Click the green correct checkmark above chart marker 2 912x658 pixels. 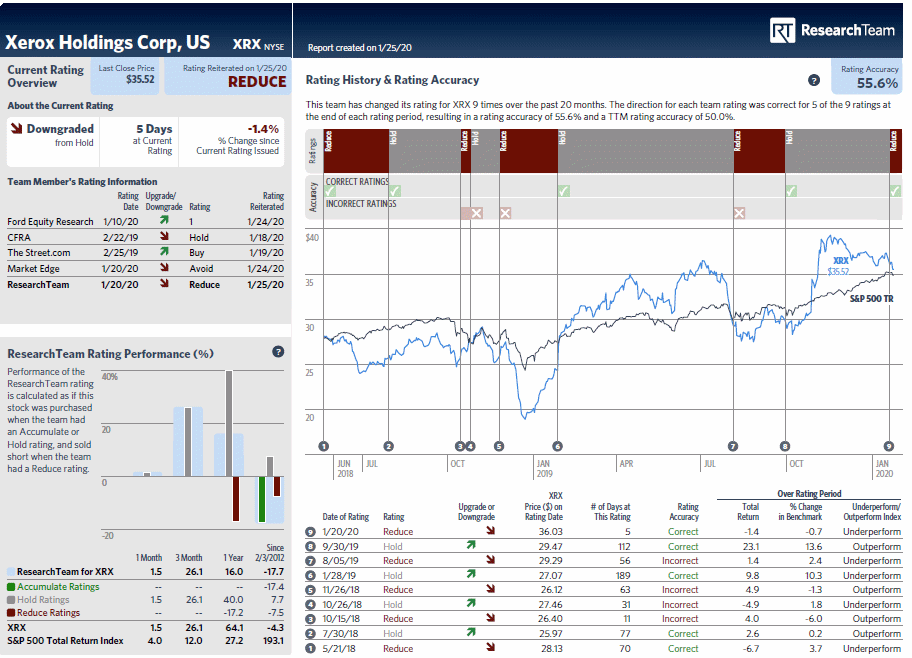[395, 191]
